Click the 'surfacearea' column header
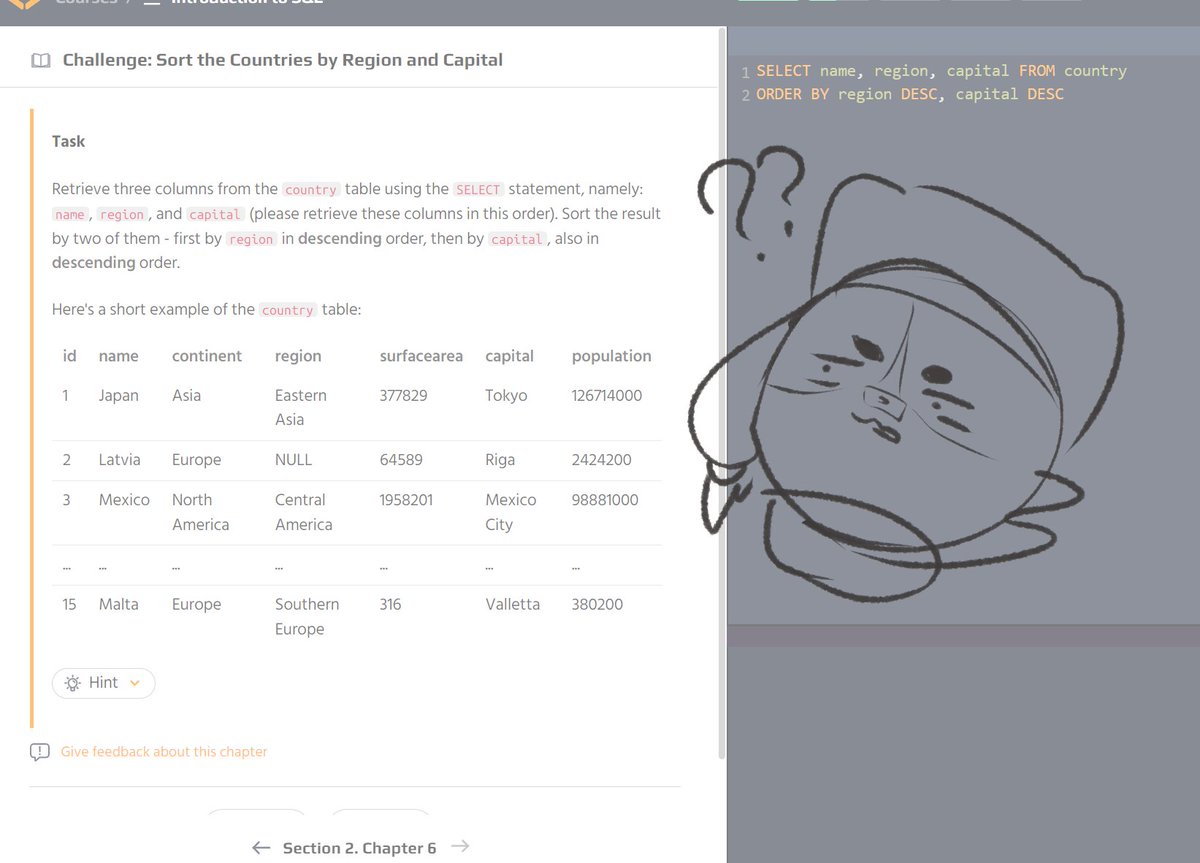The width and height of the screenshot is (1200, 863). pos(421,356)
